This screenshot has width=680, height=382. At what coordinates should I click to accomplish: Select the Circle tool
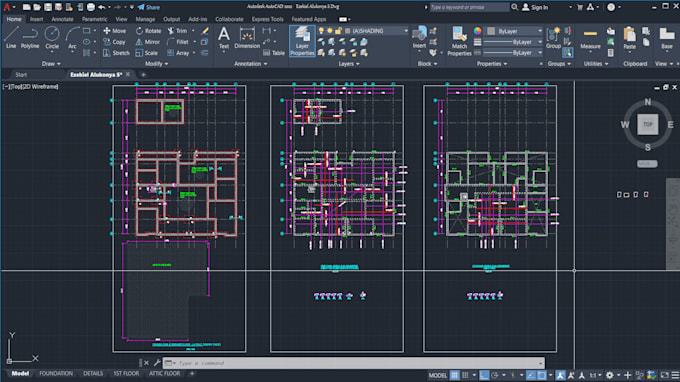coord(52,37)
